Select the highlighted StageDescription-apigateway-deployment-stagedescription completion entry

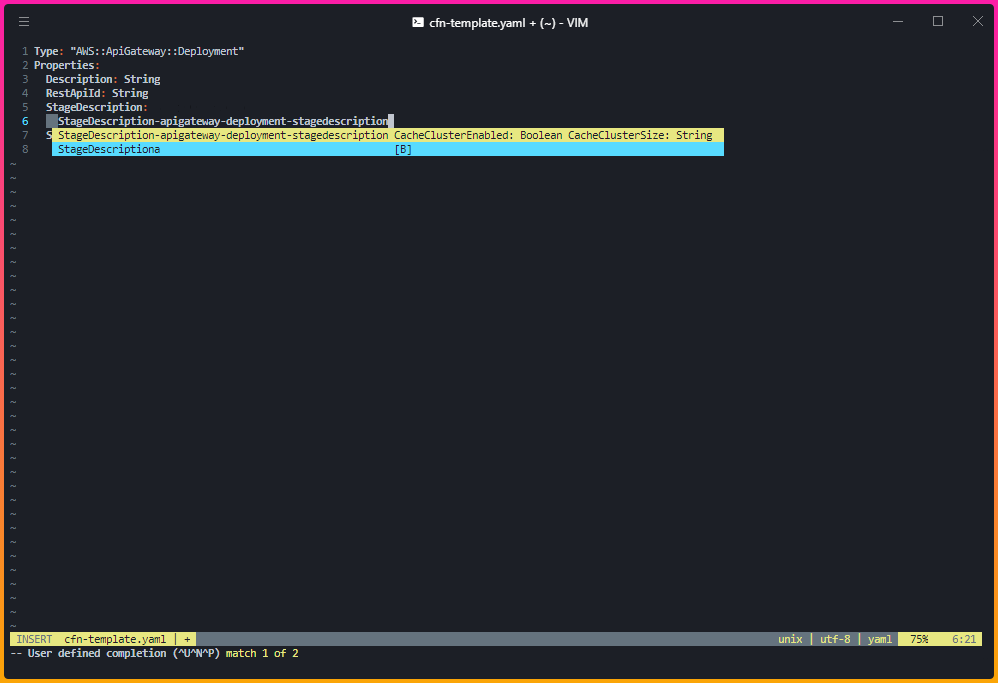(388, 135)
